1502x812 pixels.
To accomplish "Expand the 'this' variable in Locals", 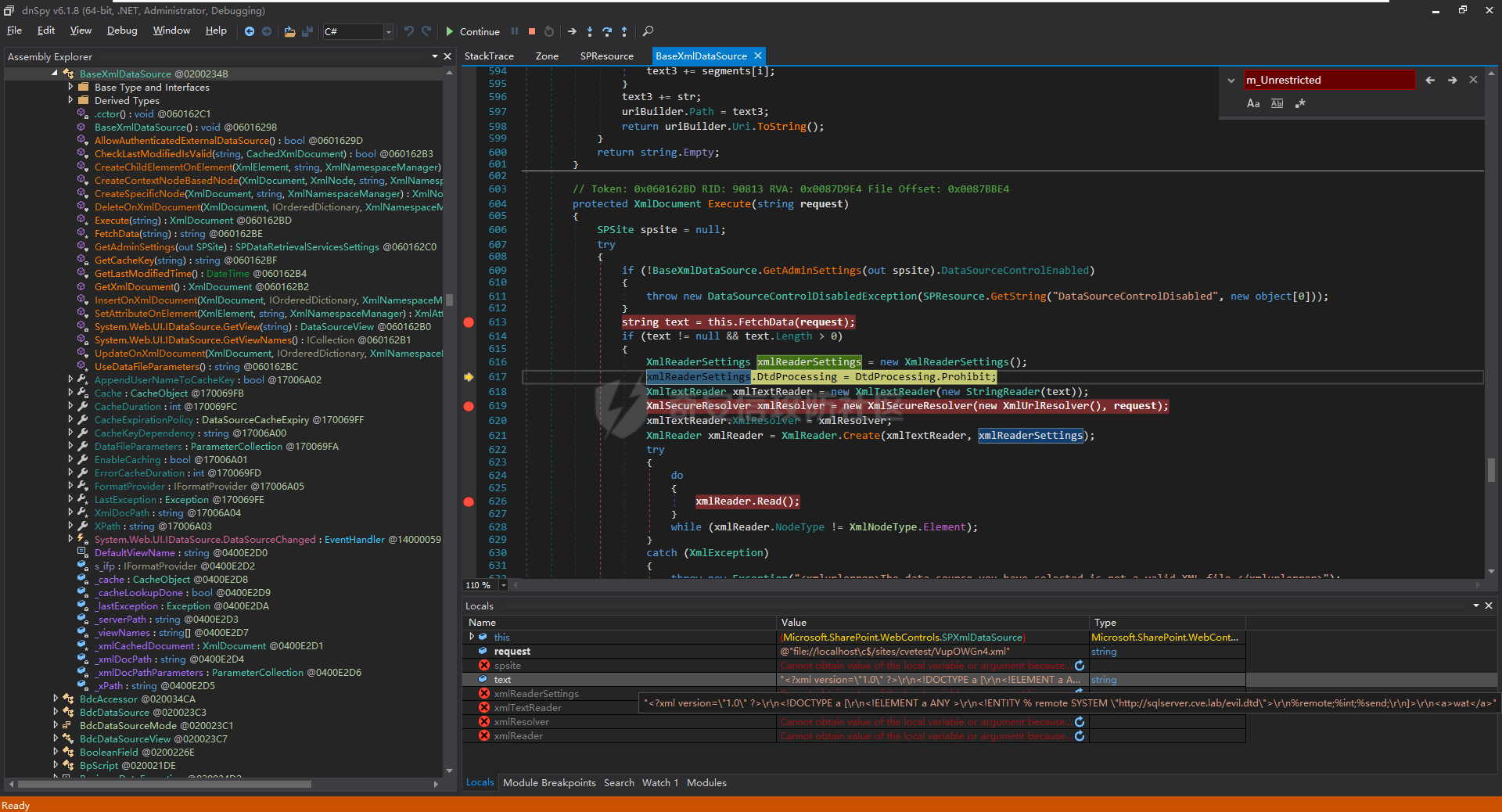I will (x=472, y=637).
